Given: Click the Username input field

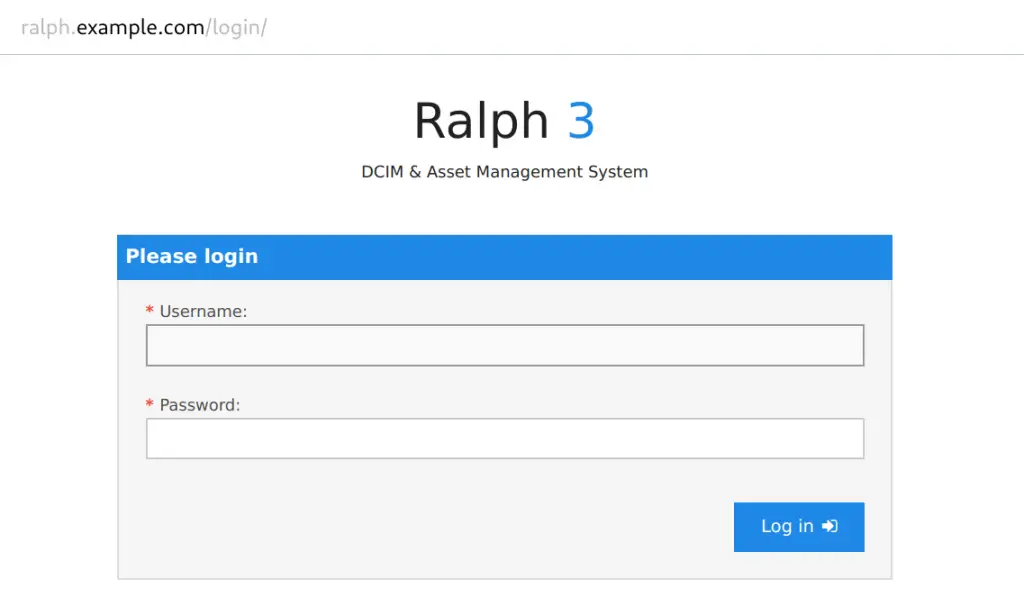Looking at the screenshot, I should (505, 345).
